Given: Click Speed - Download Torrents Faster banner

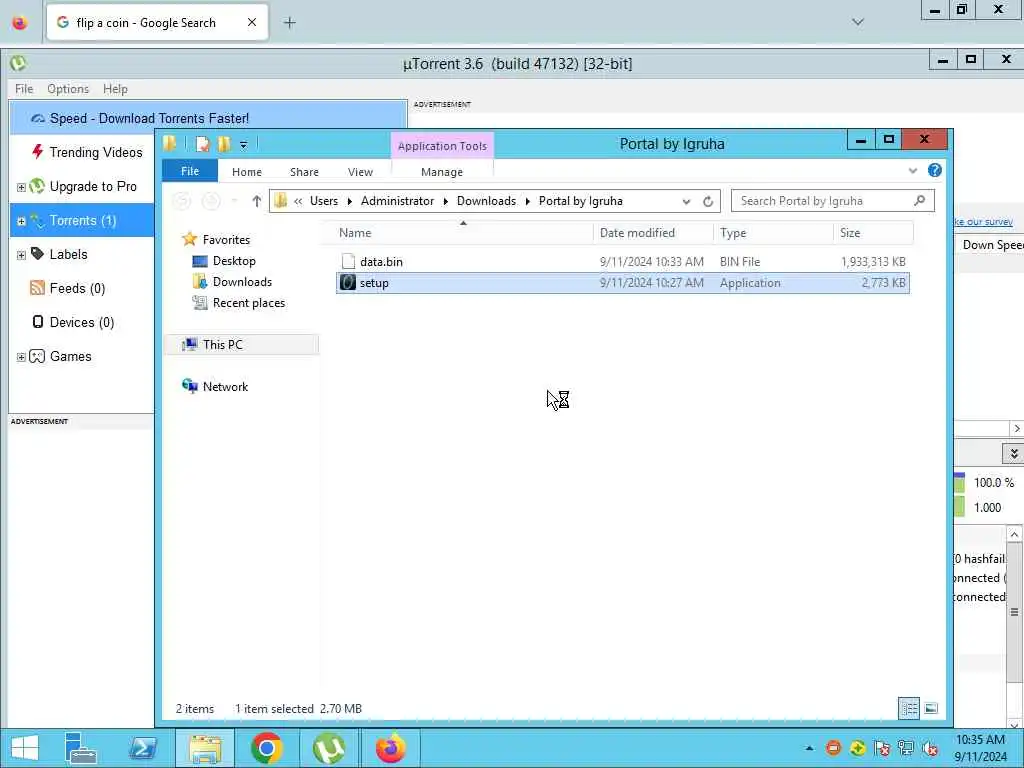Looking at the screenshot, I should point(208,118).
